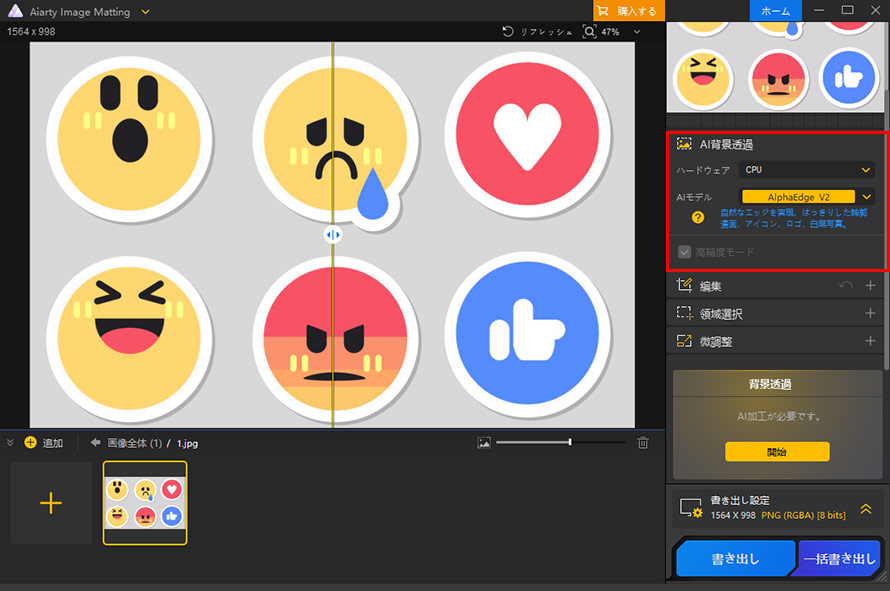Start AI processing with the 開始 button
Viewport: 890px width, 591px height.
click(x=777, y=452)
